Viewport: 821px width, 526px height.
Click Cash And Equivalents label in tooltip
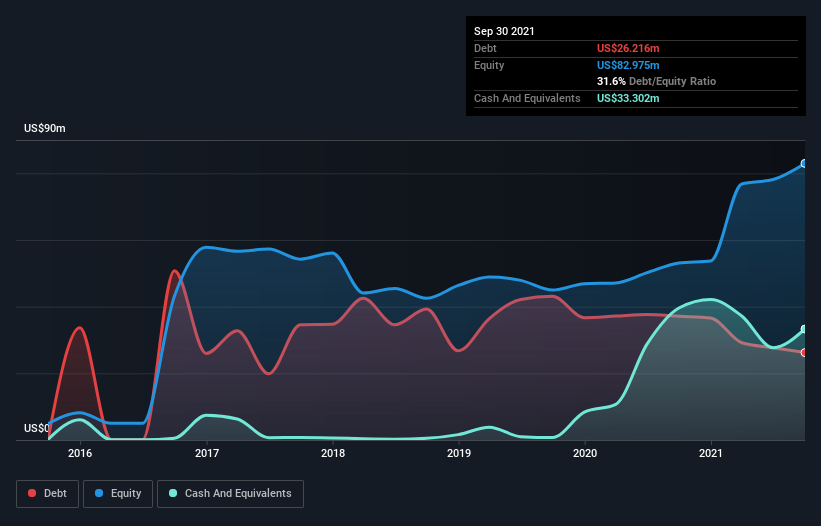pyautogui.click(x=527, y=98)
